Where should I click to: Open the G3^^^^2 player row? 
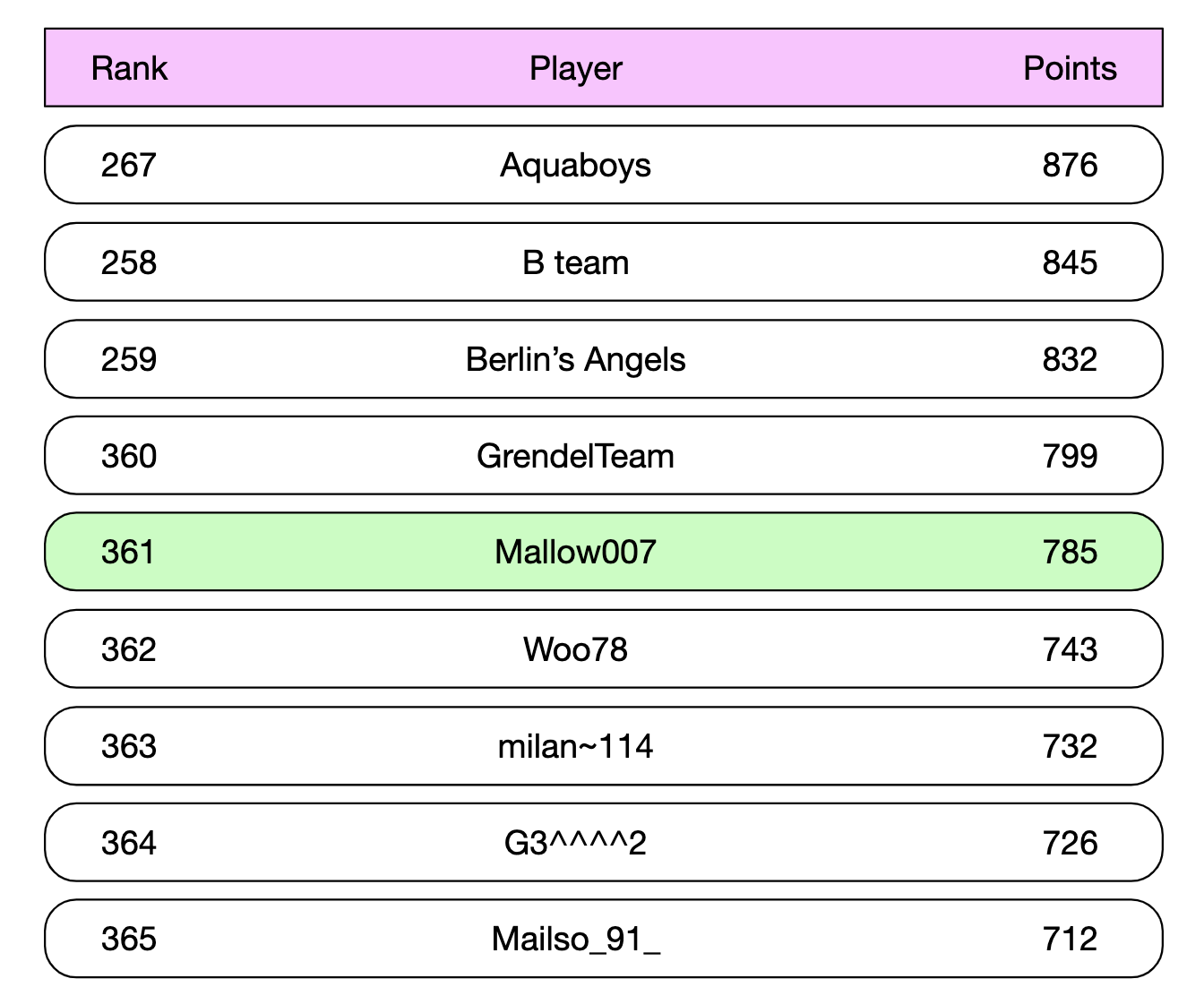click(603, 842)
